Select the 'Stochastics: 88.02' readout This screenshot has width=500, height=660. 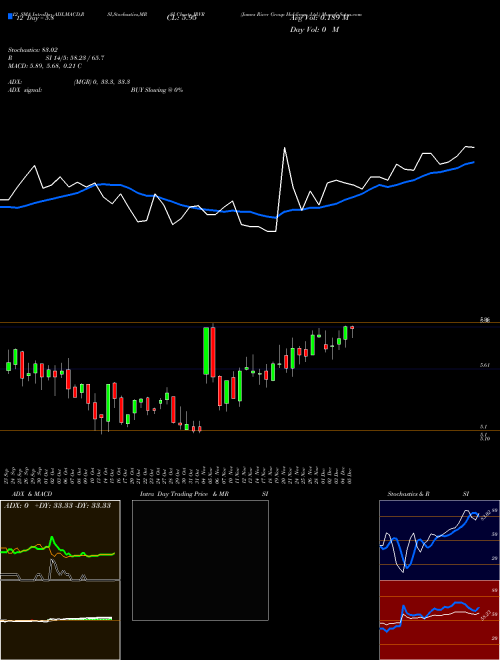click(33, 50)
